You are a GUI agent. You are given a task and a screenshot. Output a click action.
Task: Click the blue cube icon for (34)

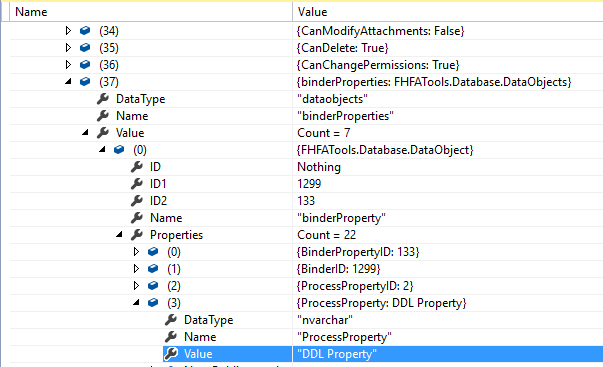(85, 30)
